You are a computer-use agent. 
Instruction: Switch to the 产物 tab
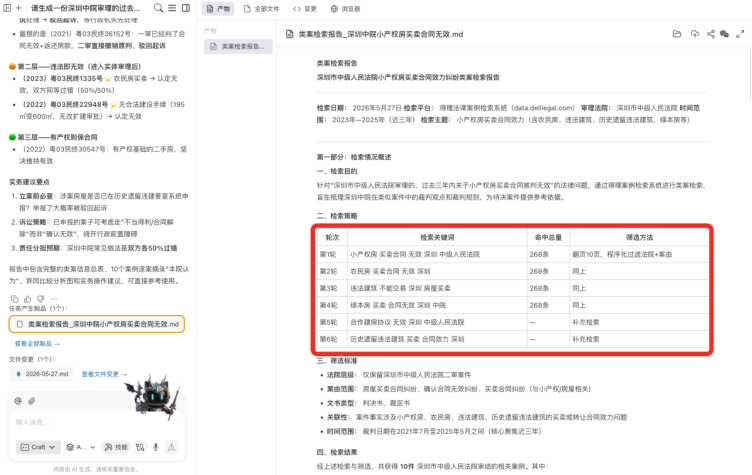[x=218, y=9]
